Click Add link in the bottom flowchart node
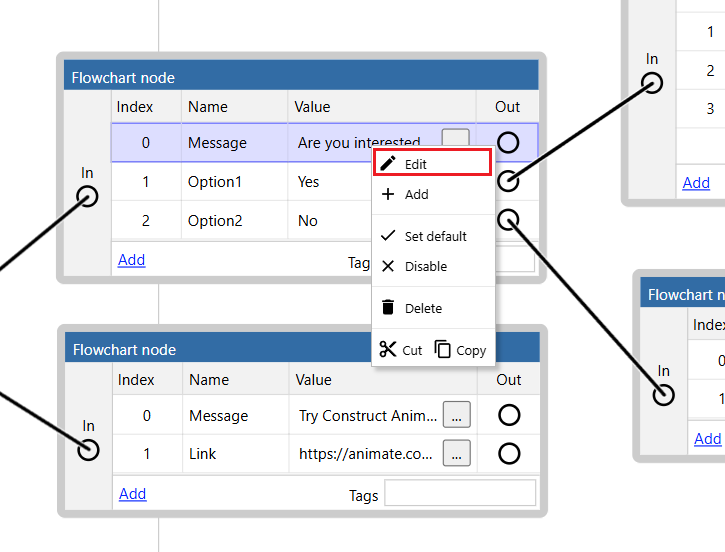This screenshot has height=552, width=725. tap(132, 494)
